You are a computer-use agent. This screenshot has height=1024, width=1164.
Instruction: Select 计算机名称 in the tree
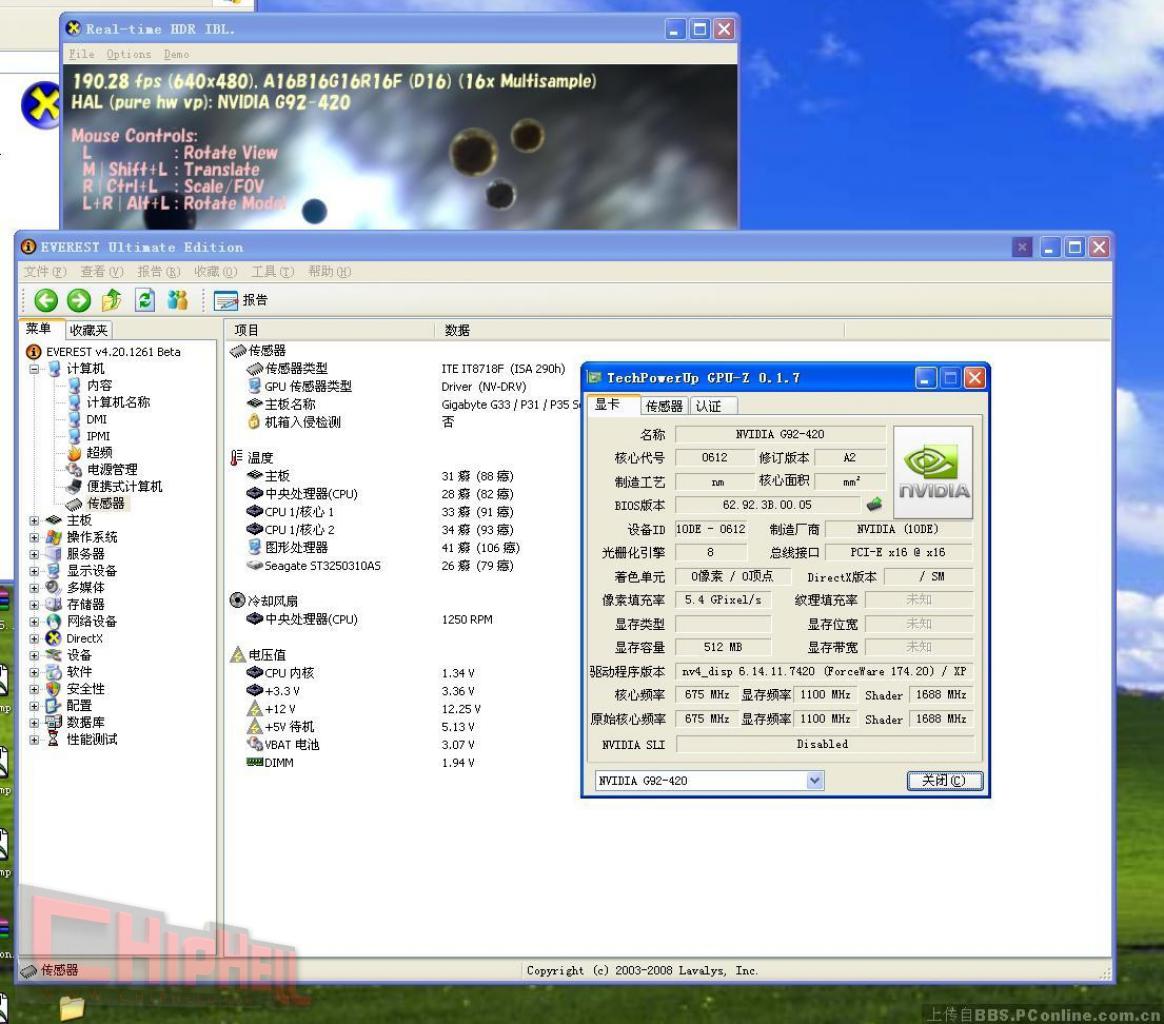coord(118,402)
